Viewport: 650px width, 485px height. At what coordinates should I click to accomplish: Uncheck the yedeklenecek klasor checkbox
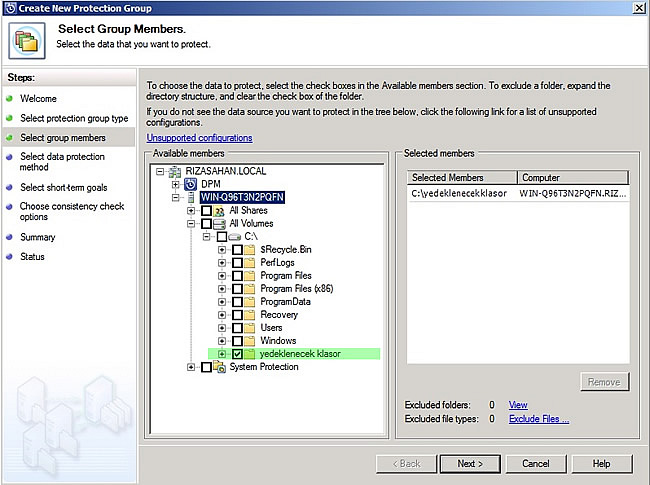coord(237,354)
